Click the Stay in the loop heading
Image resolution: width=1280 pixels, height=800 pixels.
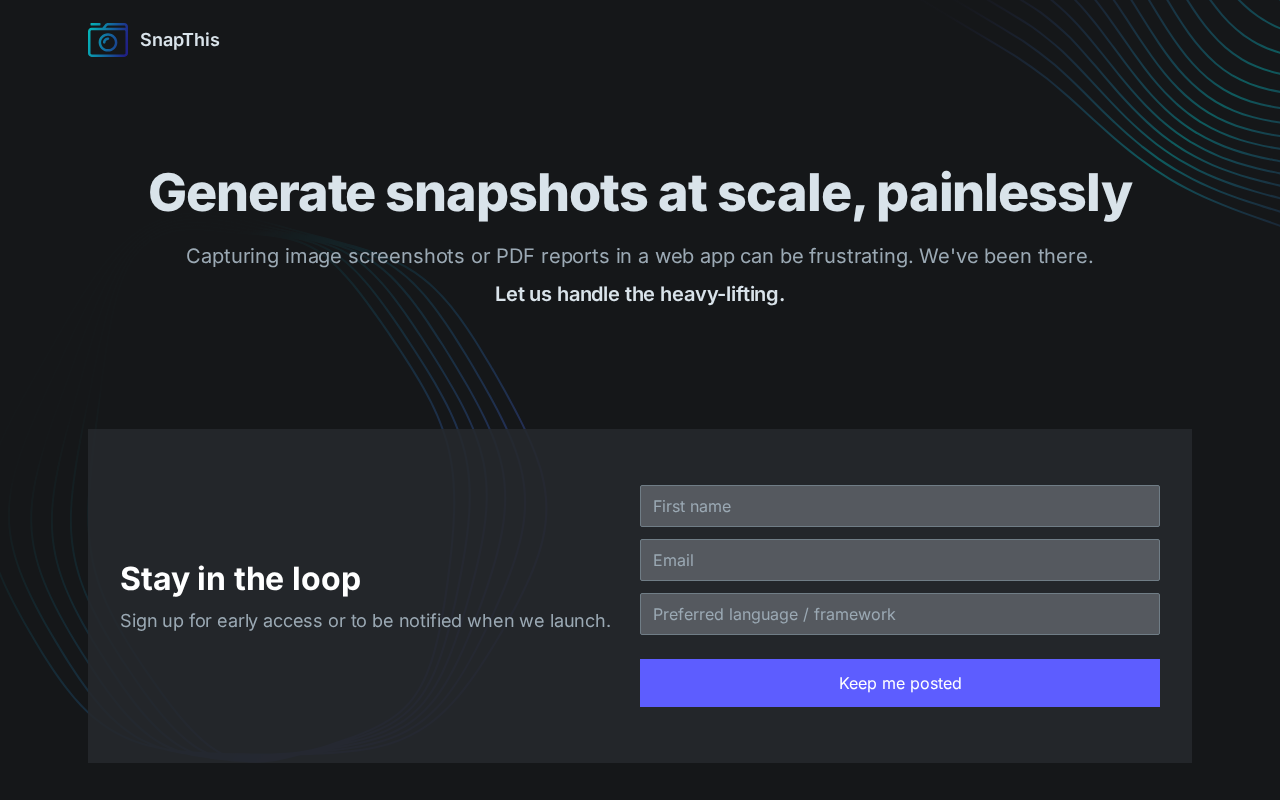(x=240, y=579)
